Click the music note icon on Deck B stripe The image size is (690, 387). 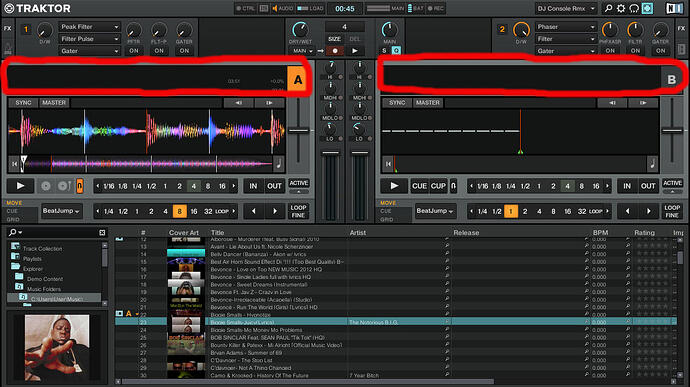pos(652,164)
